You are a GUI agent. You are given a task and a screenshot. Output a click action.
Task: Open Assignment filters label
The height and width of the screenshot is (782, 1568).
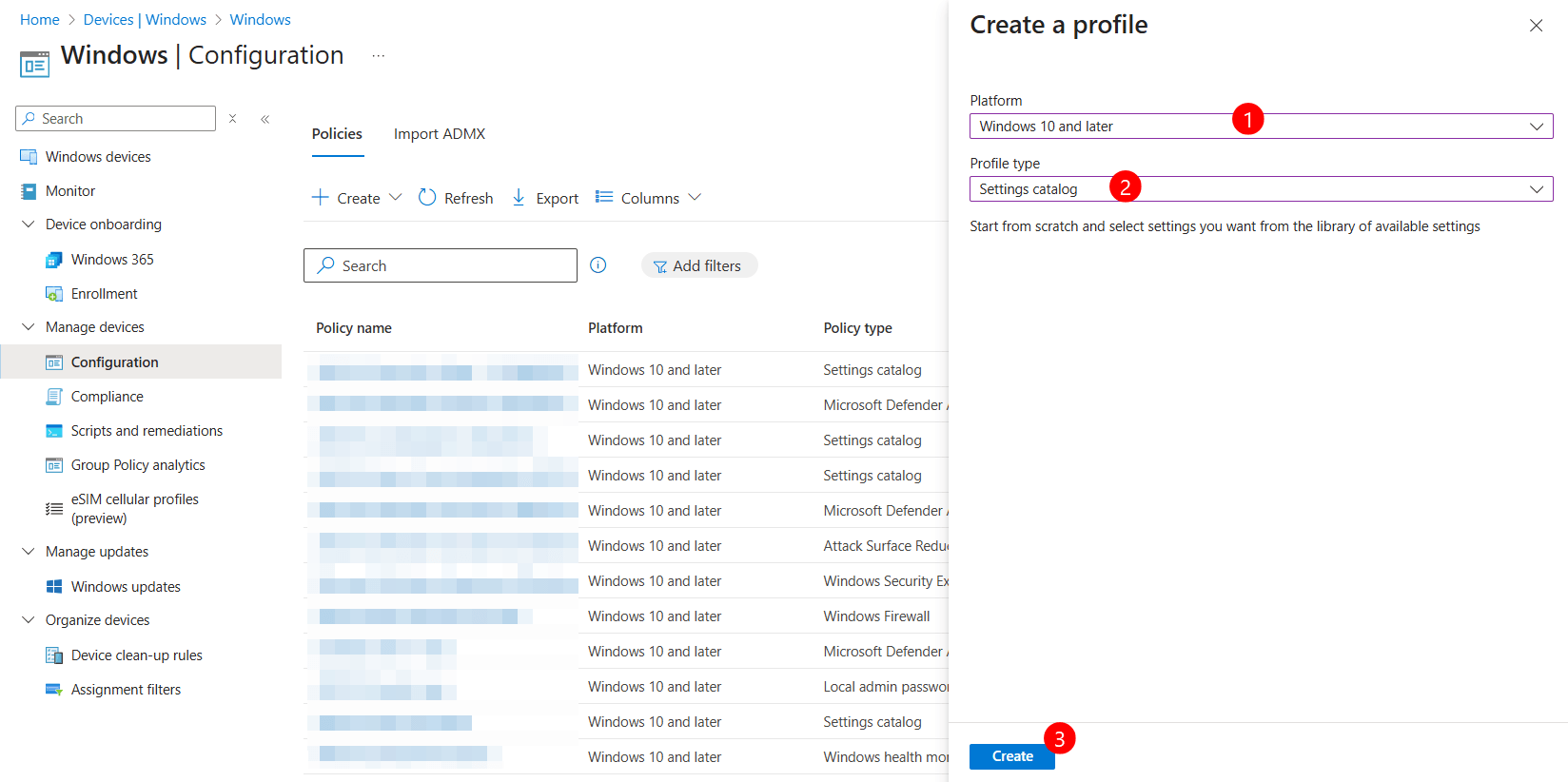pyautogui.click(x=126, y=690)
